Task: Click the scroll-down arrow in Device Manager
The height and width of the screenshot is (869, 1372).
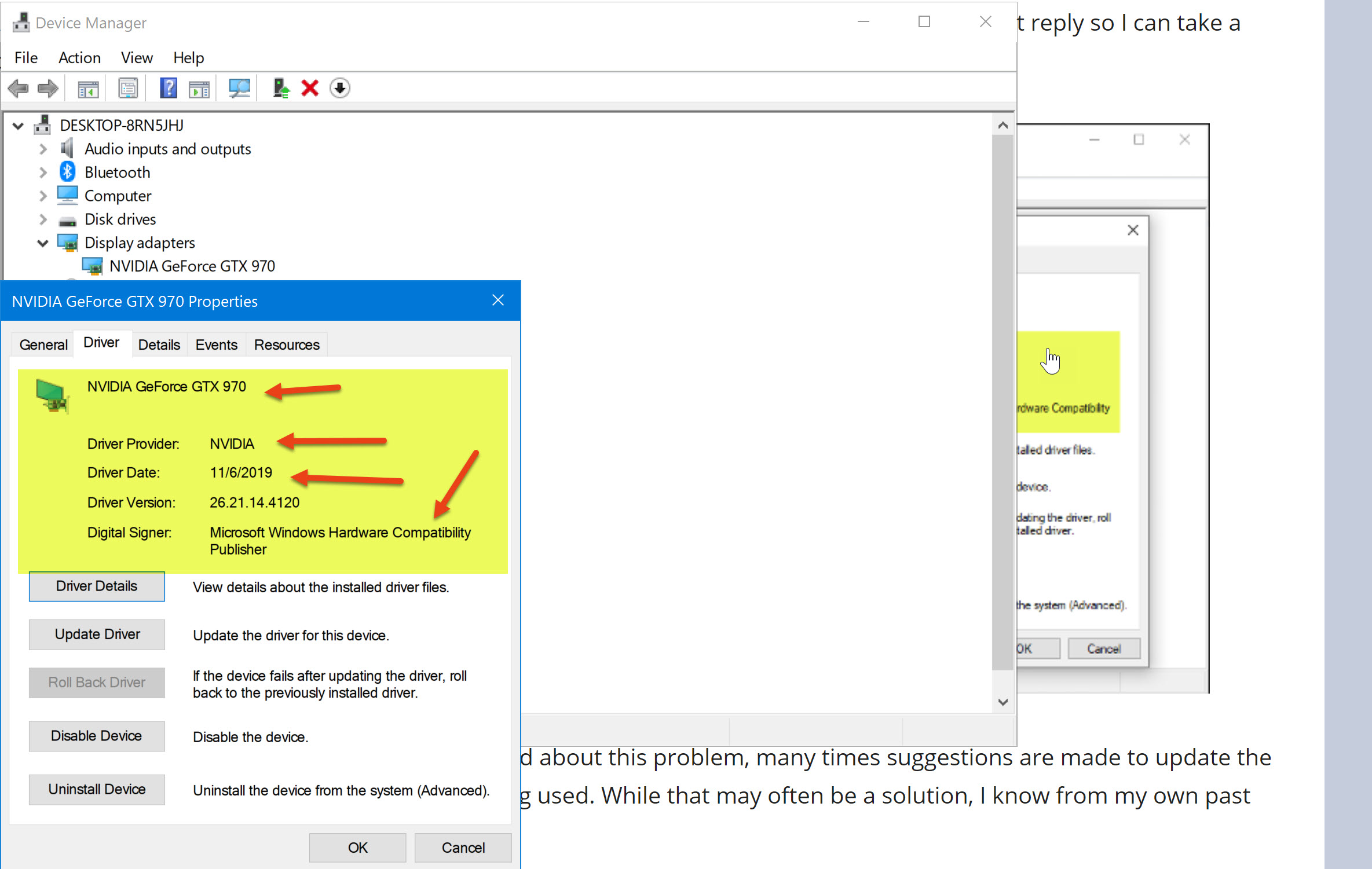Action: point(1003,702)
